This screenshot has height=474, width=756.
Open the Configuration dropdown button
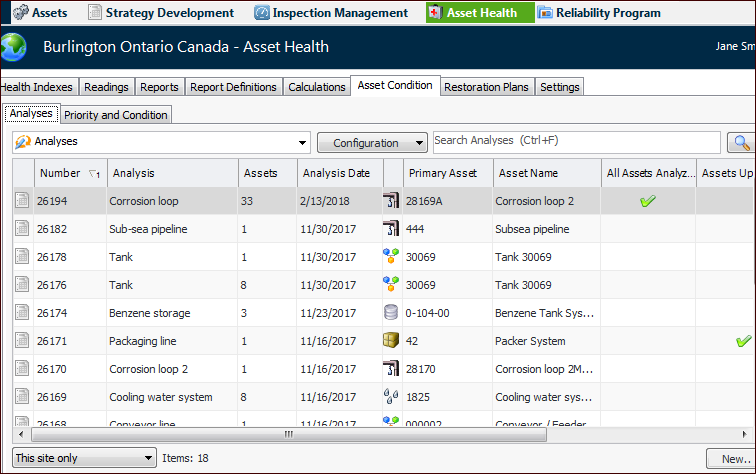coord(372,143)
